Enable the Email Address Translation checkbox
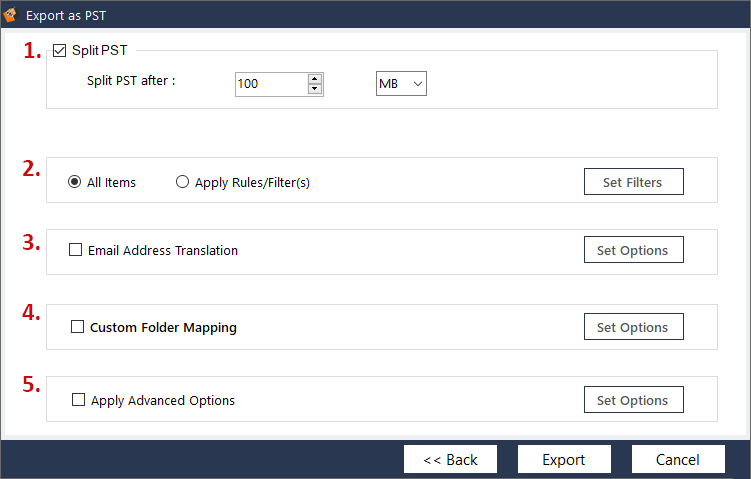The width and height of the screenshot is (751, 479). click(x=76, y=250)
